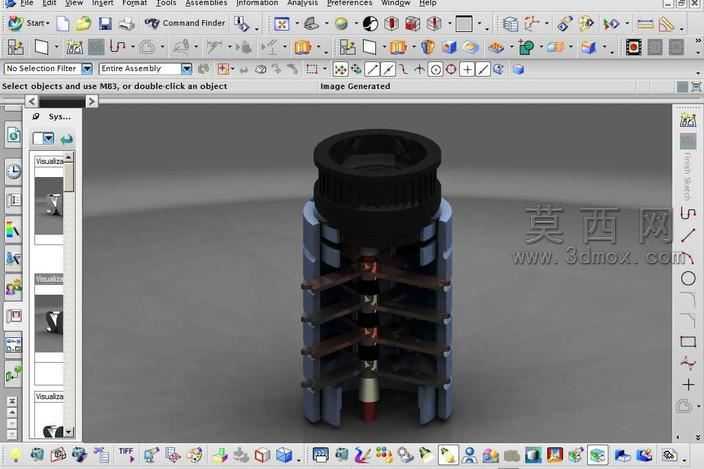Toggle the plus existing-point snap icon
The height and width of the screenshot is (469, 704).
tap(467, 70)
